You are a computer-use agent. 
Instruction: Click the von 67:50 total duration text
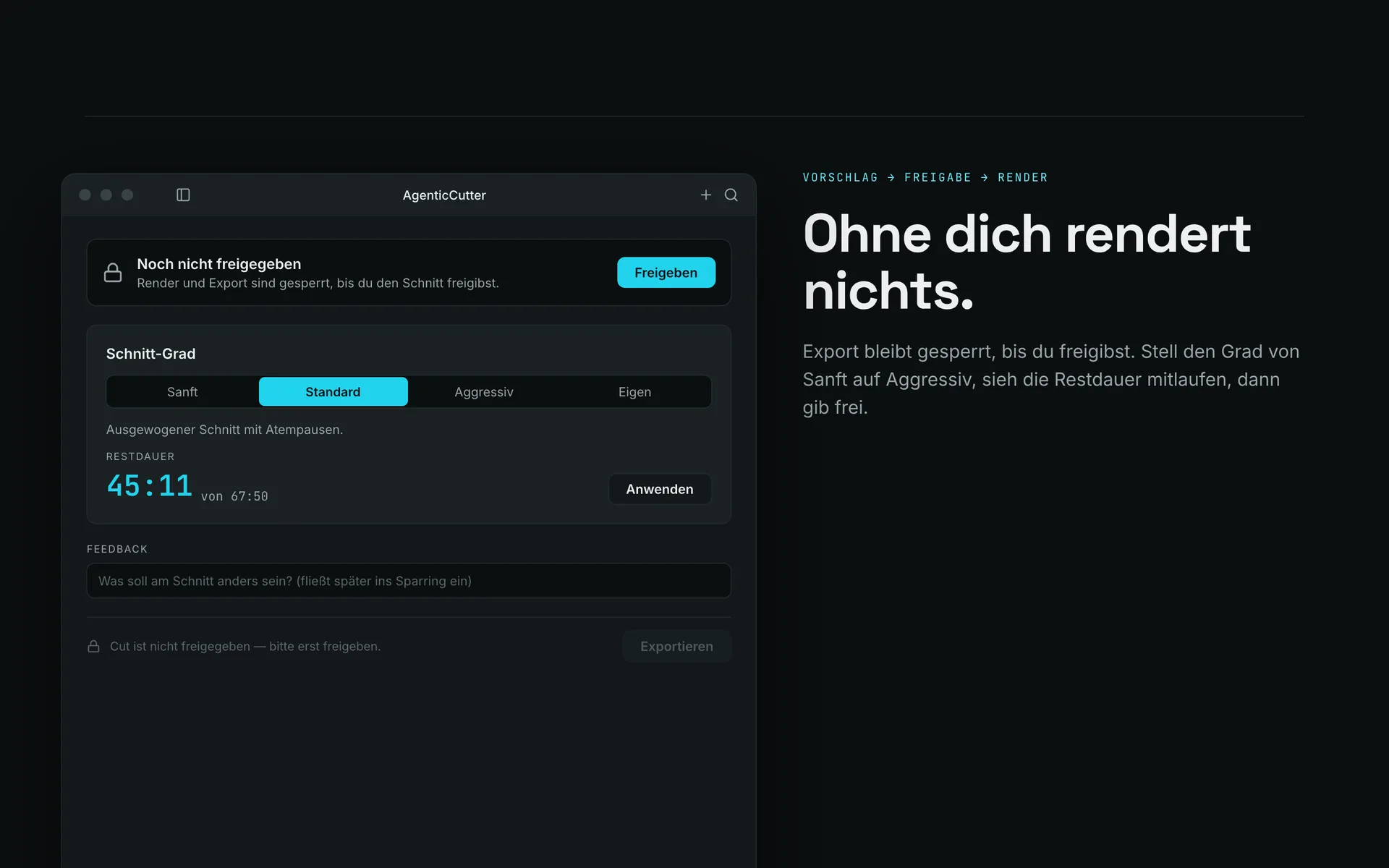[x=234, y=496]
